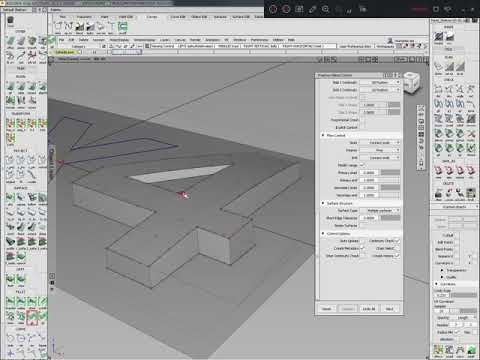Click the red-outlined tool icon in left palette
Screen dimensions: 480x360
pos(32,317)
